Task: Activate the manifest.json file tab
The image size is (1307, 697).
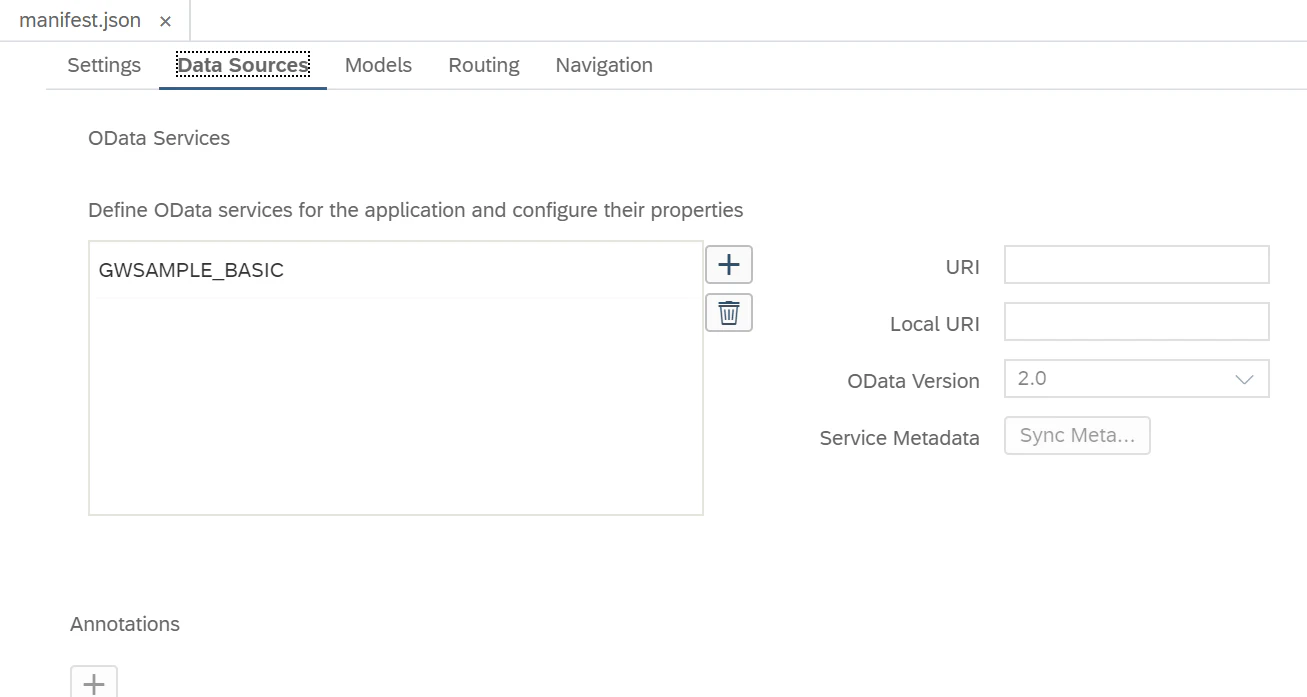Action: (x=80, y=21)
